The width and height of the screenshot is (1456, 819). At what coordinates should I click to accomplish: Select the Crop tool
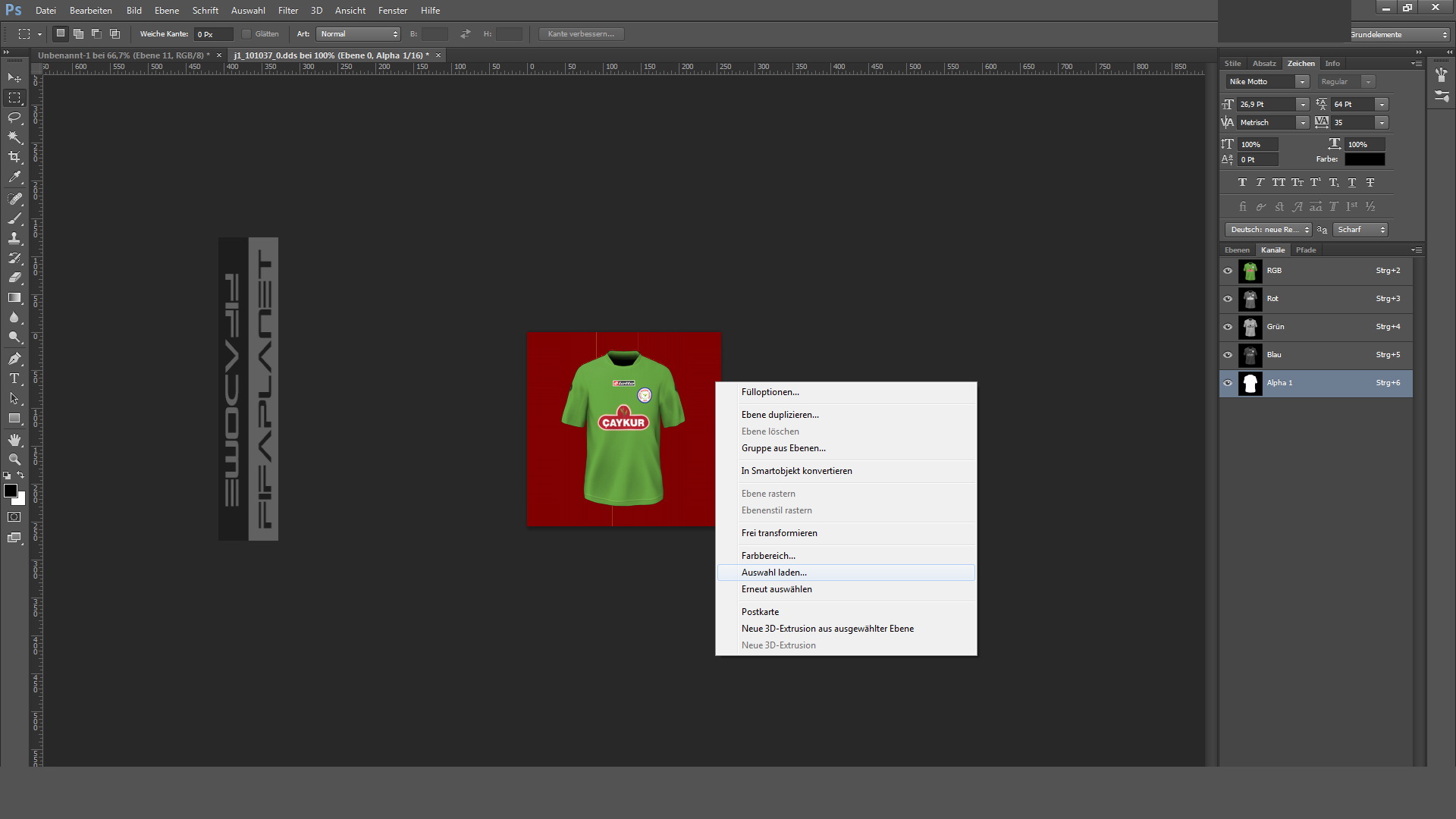point(14,157)
